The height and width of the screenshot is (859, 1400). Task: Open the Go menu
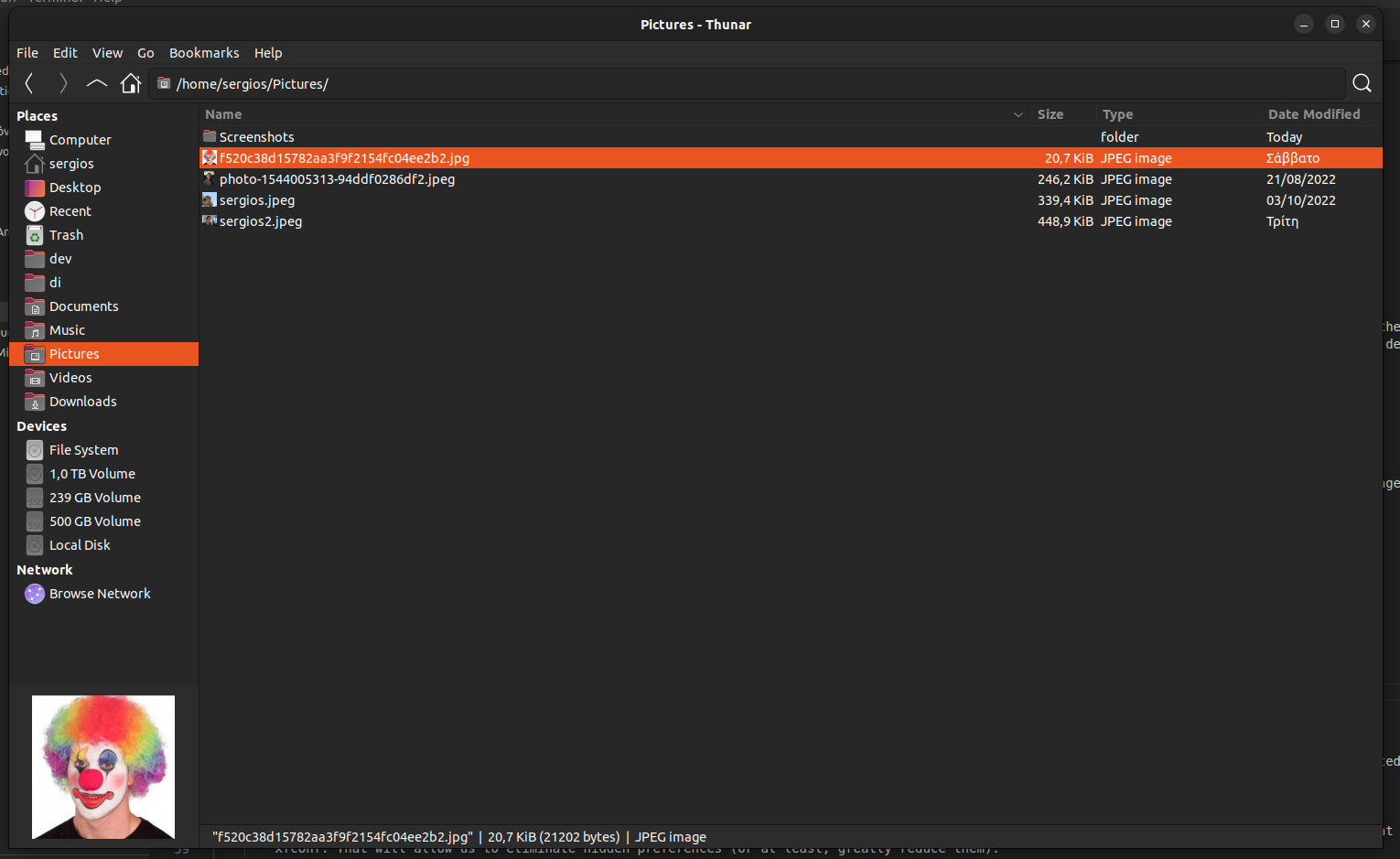[x=145, y=53]
